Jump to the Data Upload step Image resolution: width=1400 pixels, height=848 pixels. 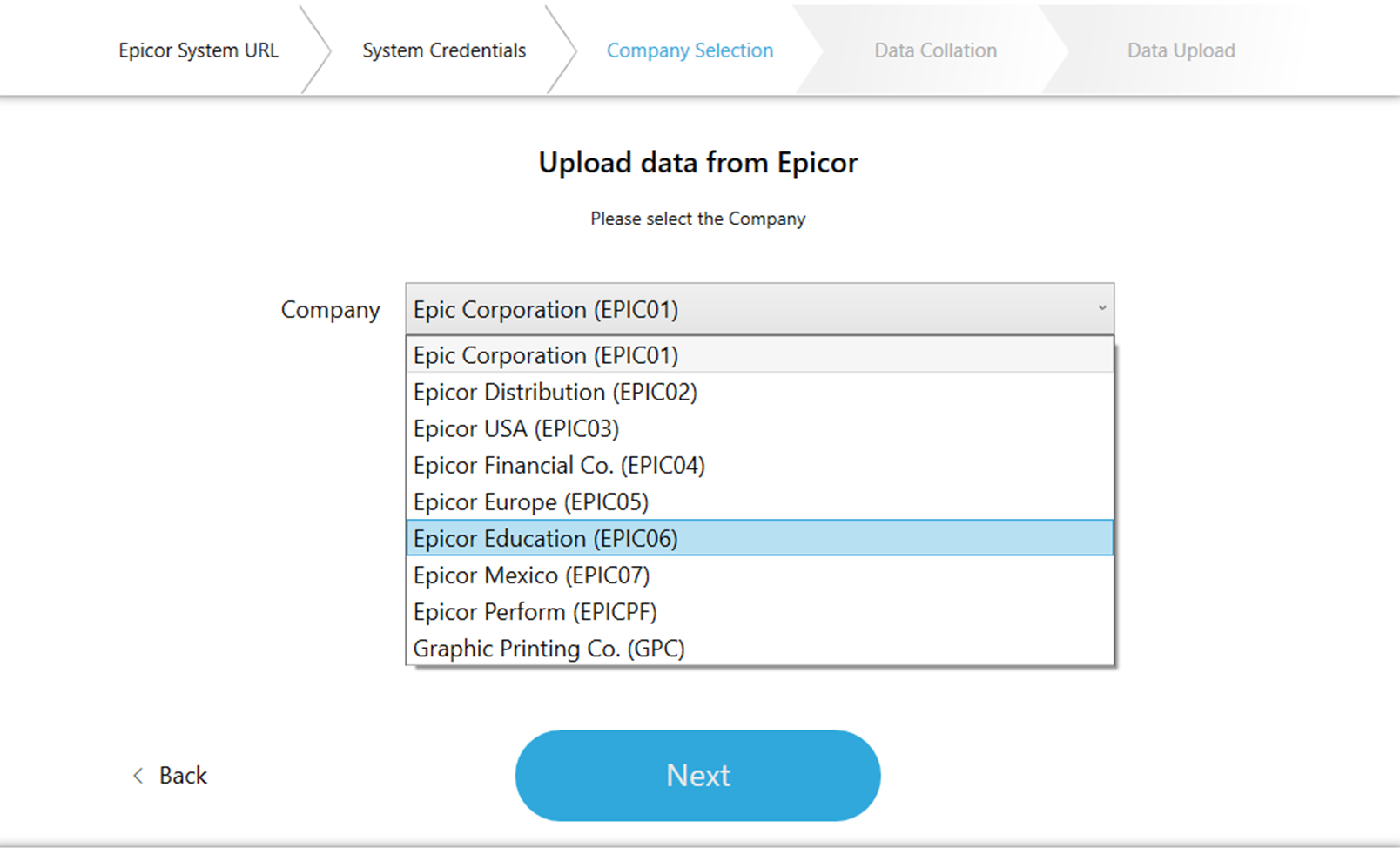(1181, 50)
